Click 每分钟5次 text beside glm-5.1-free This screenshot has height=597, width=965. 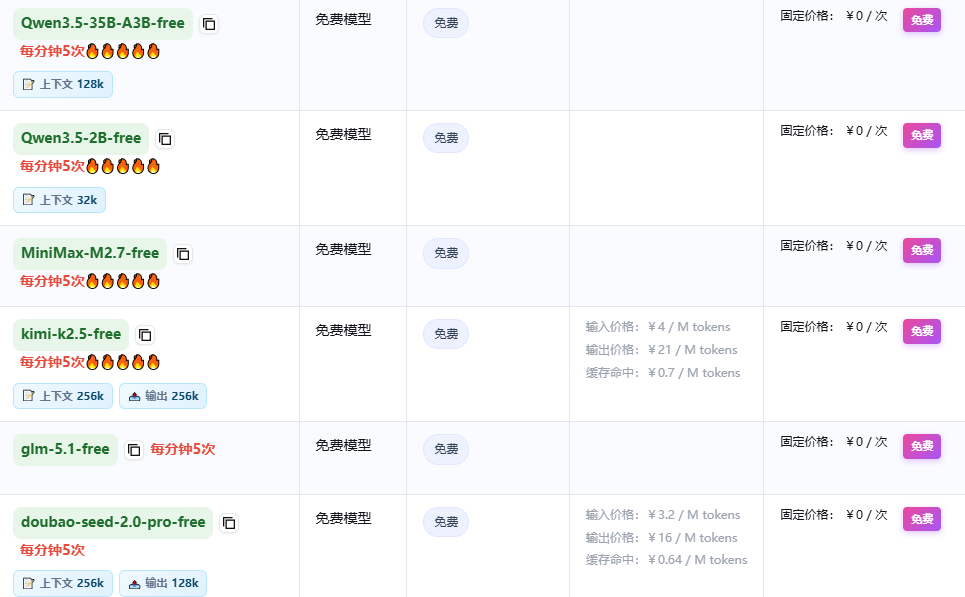(x=183, y=449)
